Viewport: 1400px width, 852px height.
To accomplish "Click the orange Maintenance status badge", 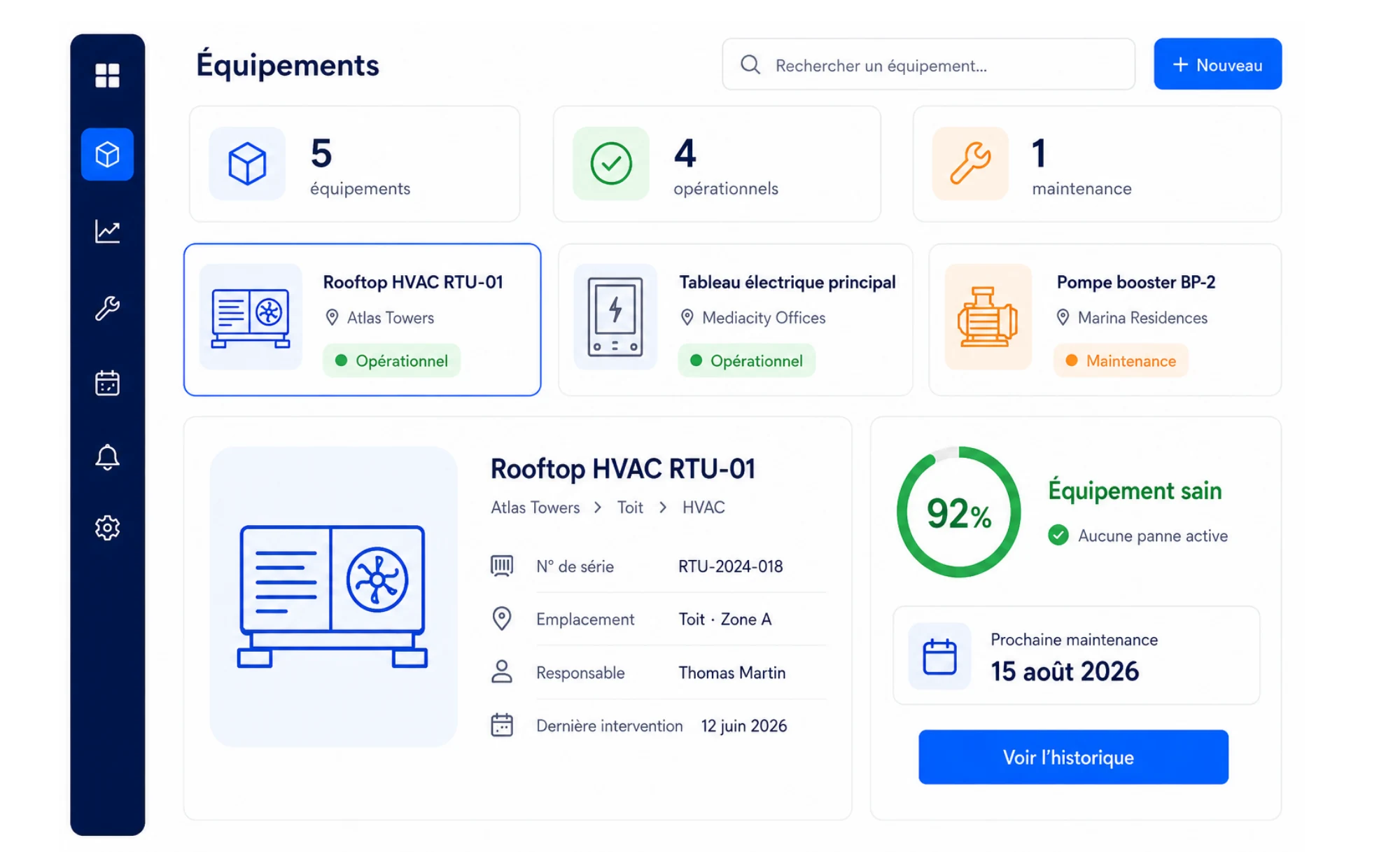I will point(1121,361).
